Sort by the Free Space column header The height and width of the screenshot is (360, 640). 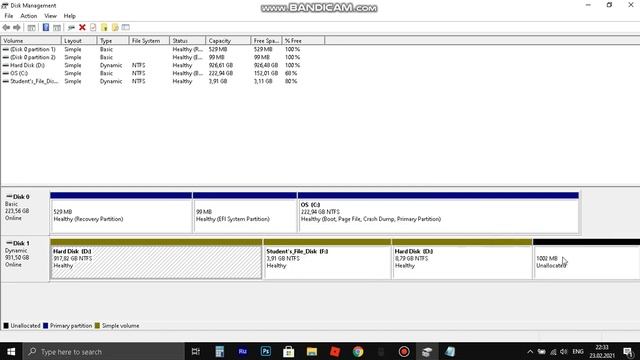coord(266,41)
